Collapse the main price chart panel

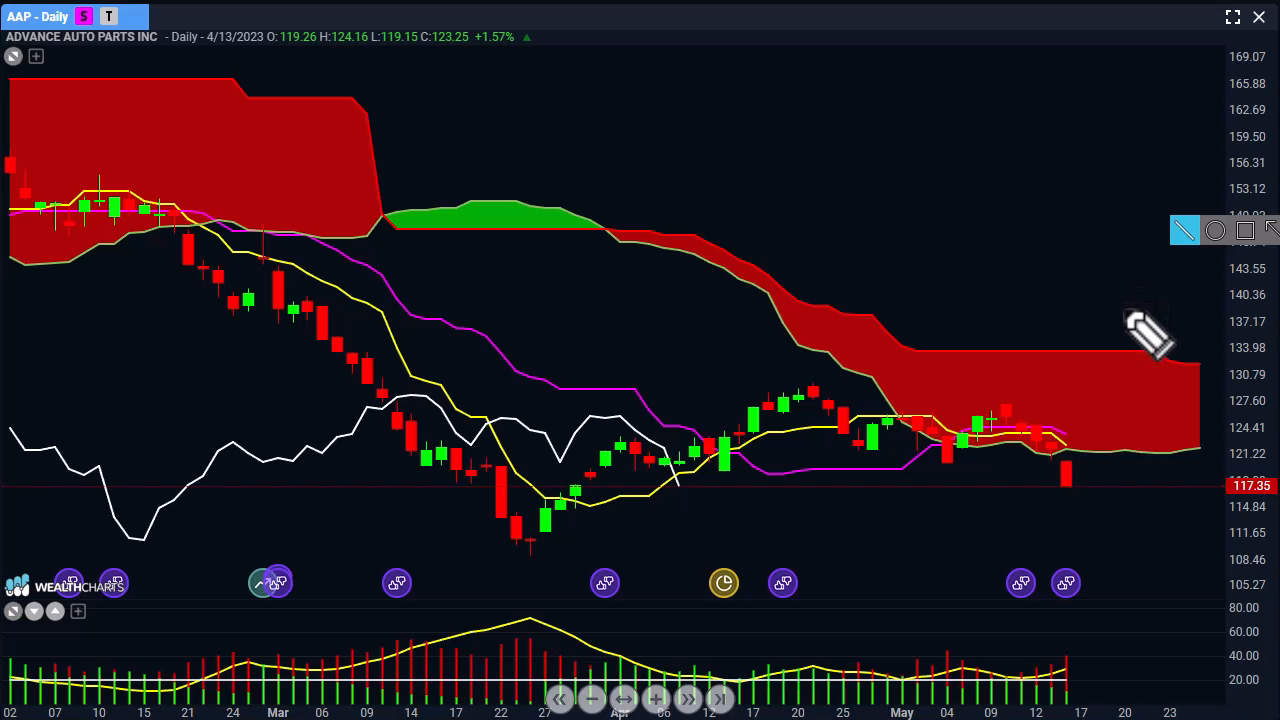[14, 56]
